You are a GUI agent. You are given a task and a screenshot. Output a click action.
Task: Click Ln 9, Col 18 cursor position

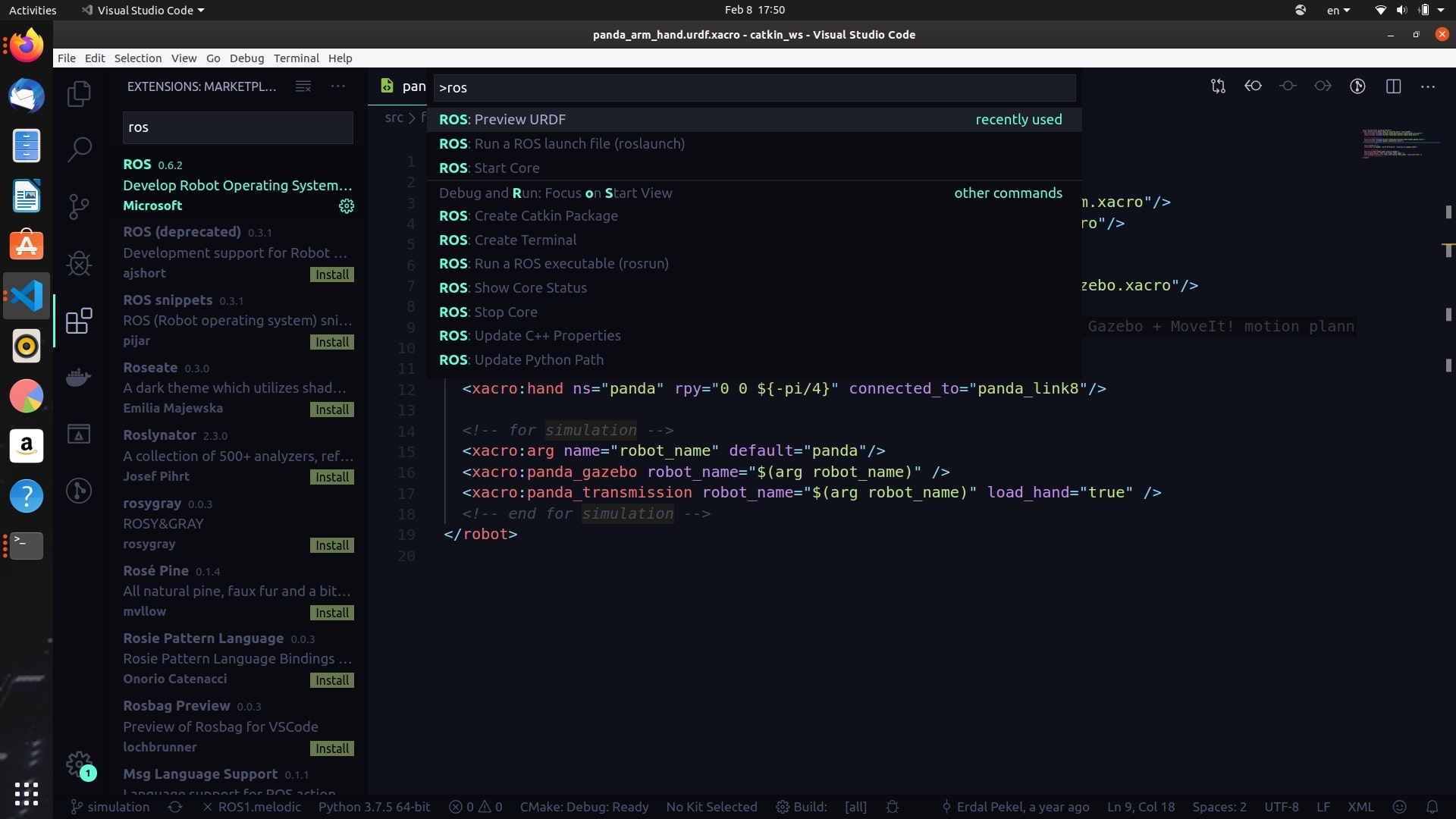click(1141, 807)
